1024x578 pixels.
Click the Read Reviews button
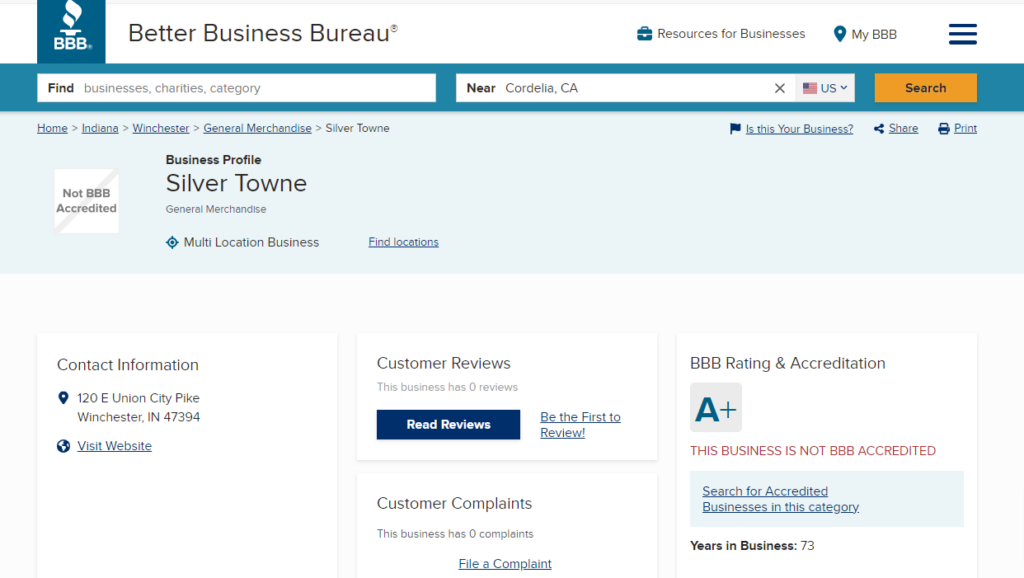[x=449, y=425]
